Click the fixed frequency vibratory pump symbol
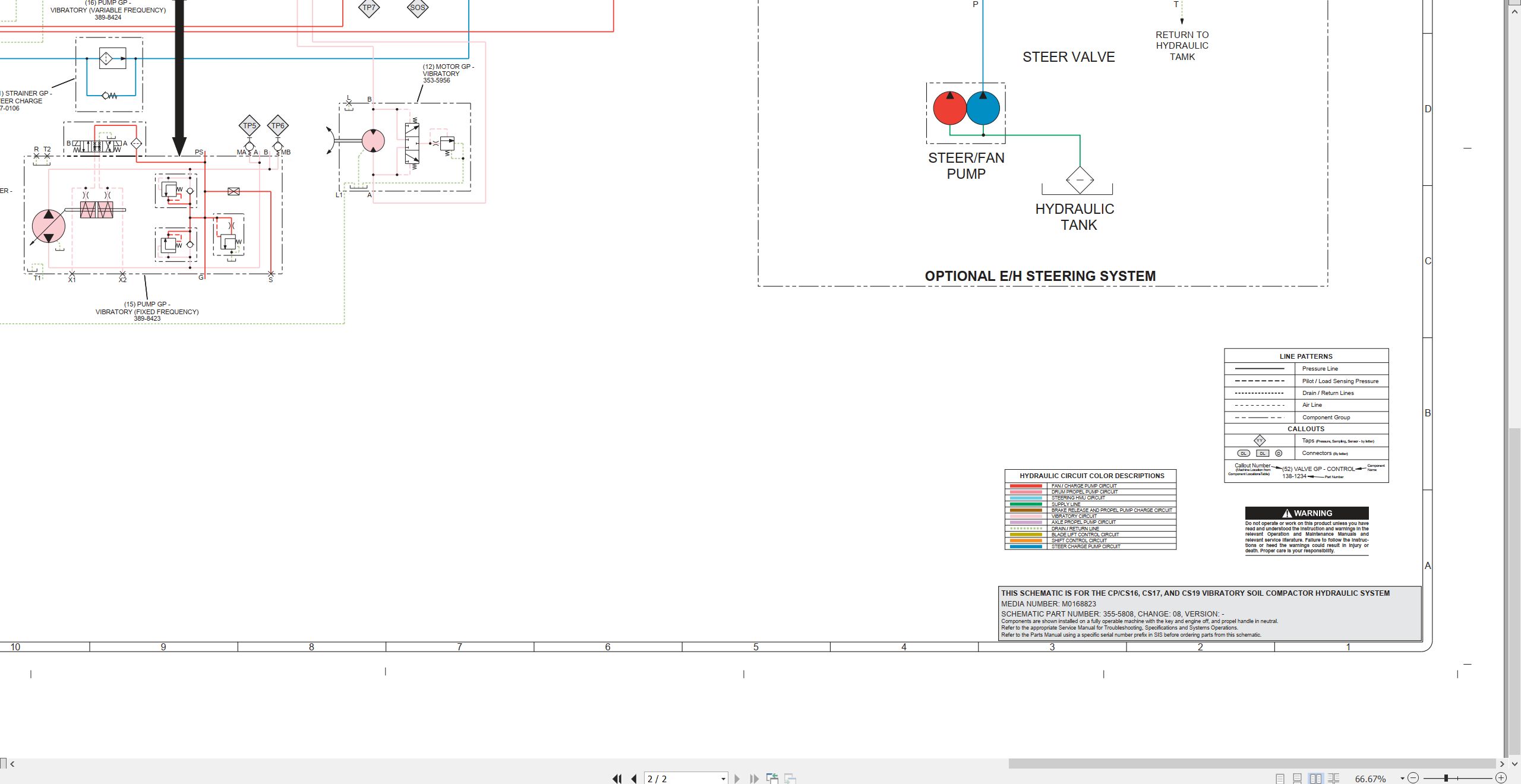This screenshot has height=784, width=1521. (x=49, y=226)
